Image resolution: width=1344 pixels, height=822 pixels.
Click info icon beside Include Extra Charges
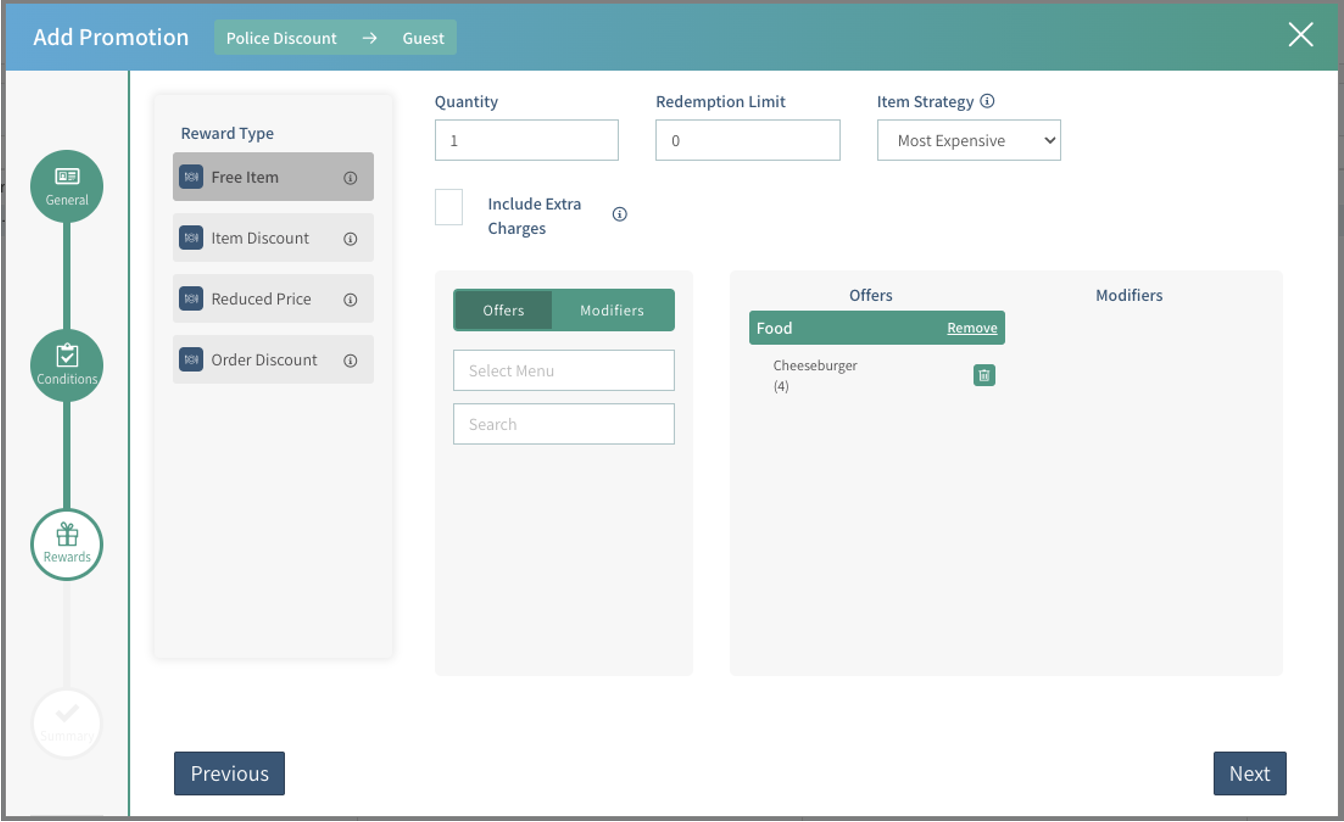[x=620, y=214]
